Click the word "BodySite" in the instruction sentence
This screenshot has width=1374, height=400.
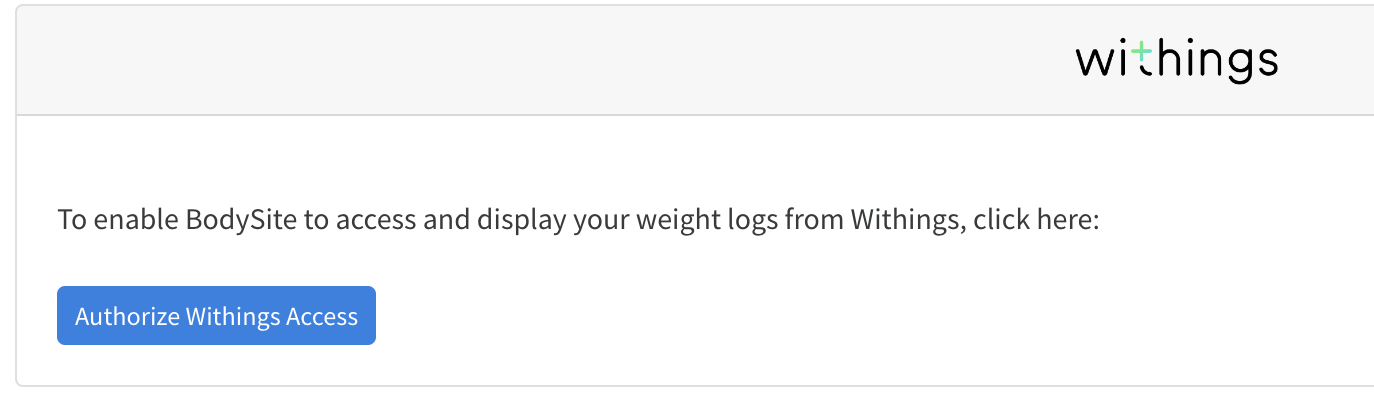(243, 219)
